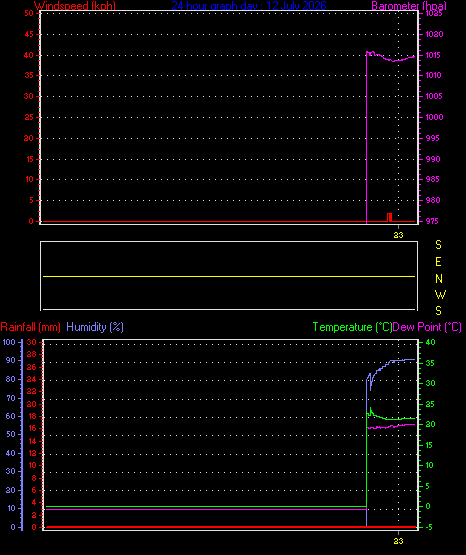Click the 18 value on the rainfall axis
466x555 pixels.
click(32, 416)
